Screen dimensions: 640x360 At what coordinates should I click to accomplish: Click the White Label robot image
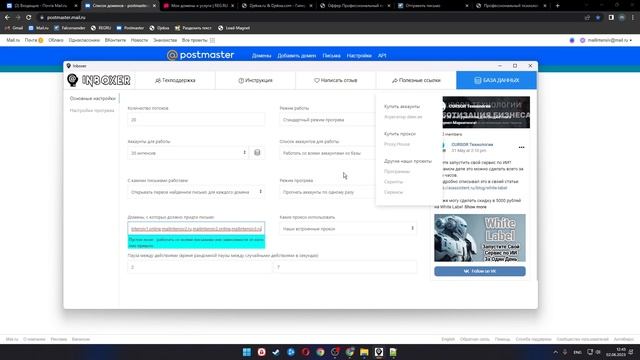(x=480, y=238)
